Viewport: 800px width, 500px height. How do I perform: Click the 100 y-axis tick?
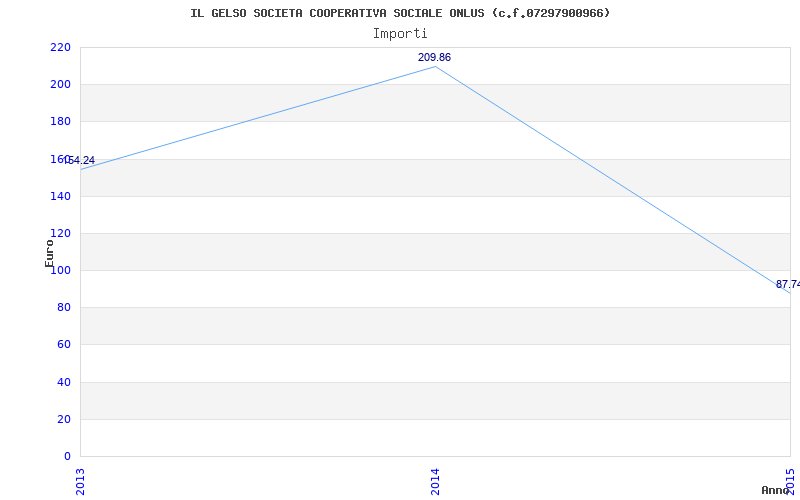pyautogui.click(x=60, y=270)
